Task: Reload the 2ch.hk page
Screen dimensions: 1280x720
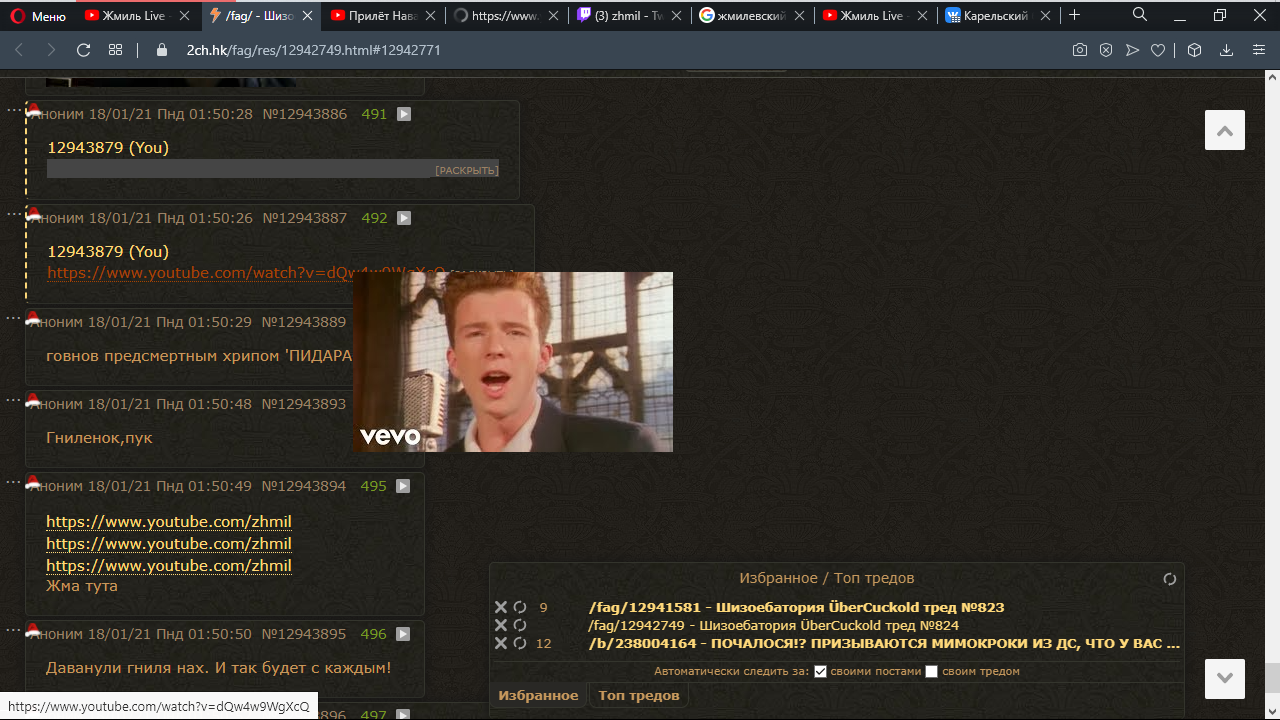Action: coord(83,50)
